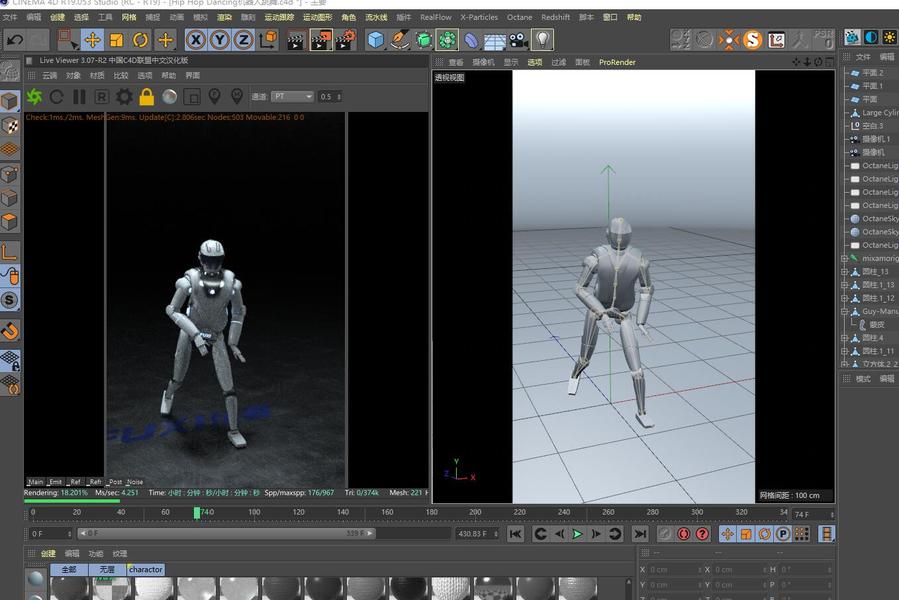Screen dimensions: 899x600
Task: Toggle the Y axis lock
Action: click(x=220, y=40)
